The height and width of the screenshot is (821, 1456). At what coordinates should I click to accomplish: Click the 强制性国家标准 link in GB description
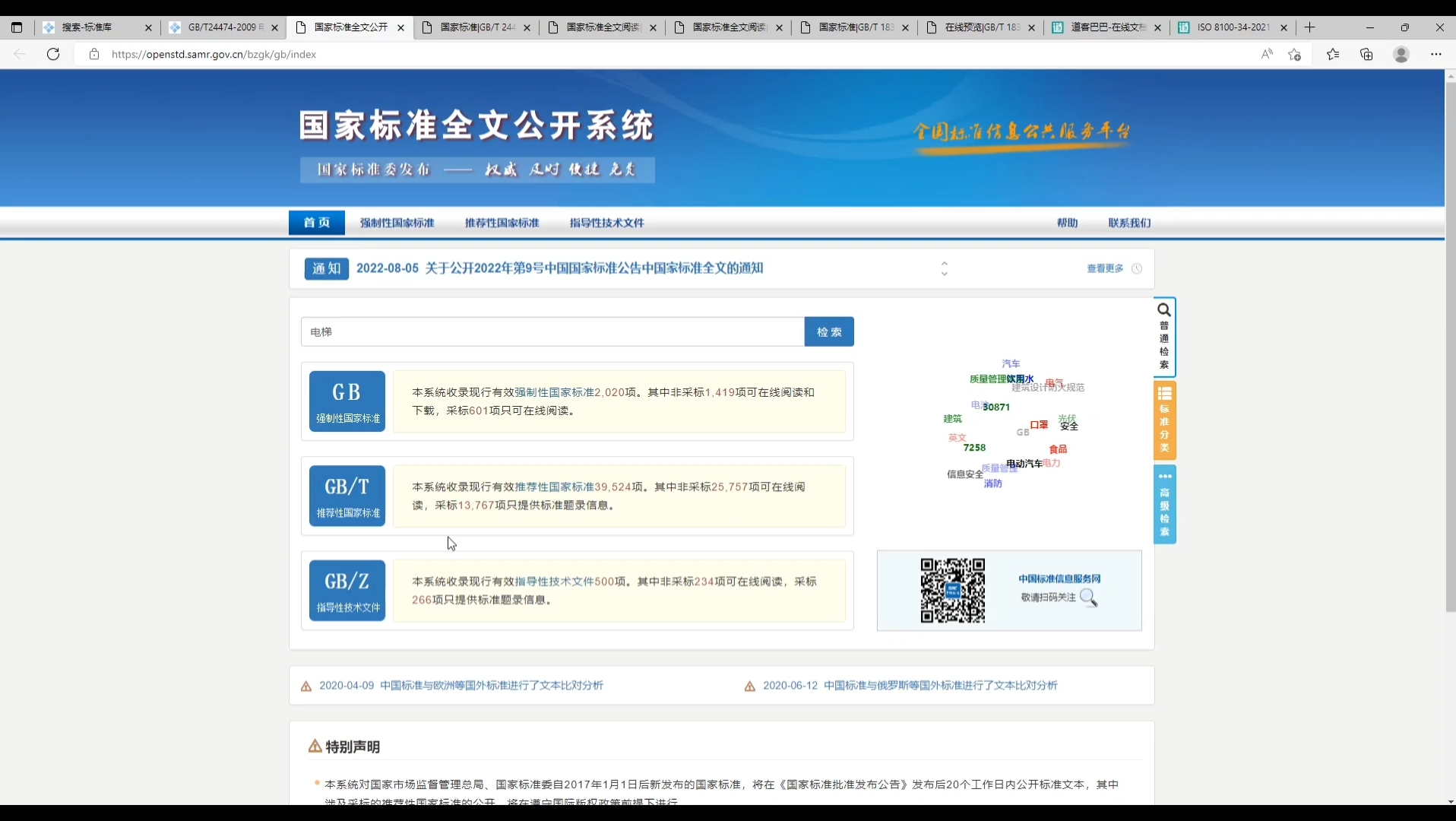(x=554, y=392)
